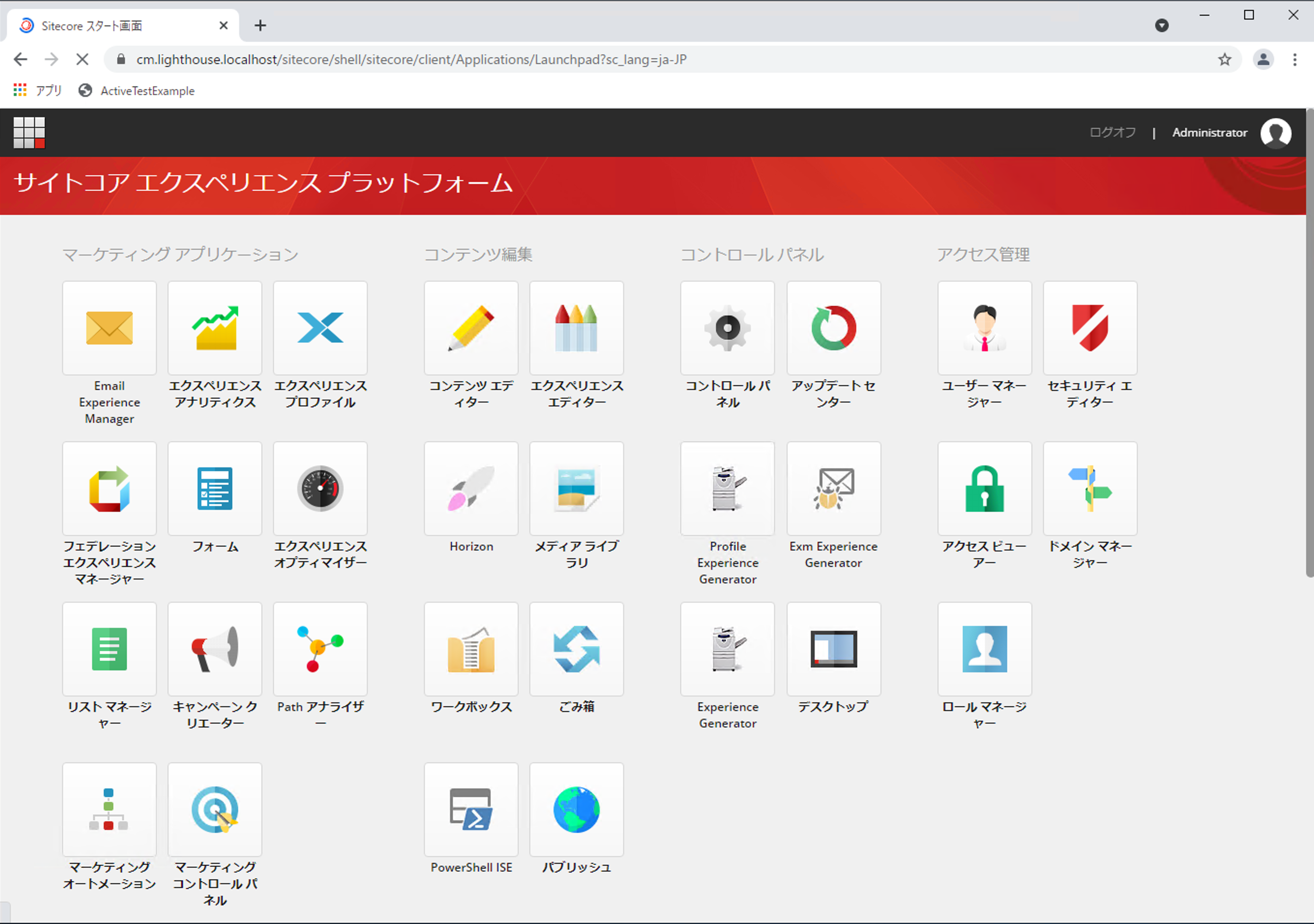Open アップデート センター icon

click(x=833, y=328)
